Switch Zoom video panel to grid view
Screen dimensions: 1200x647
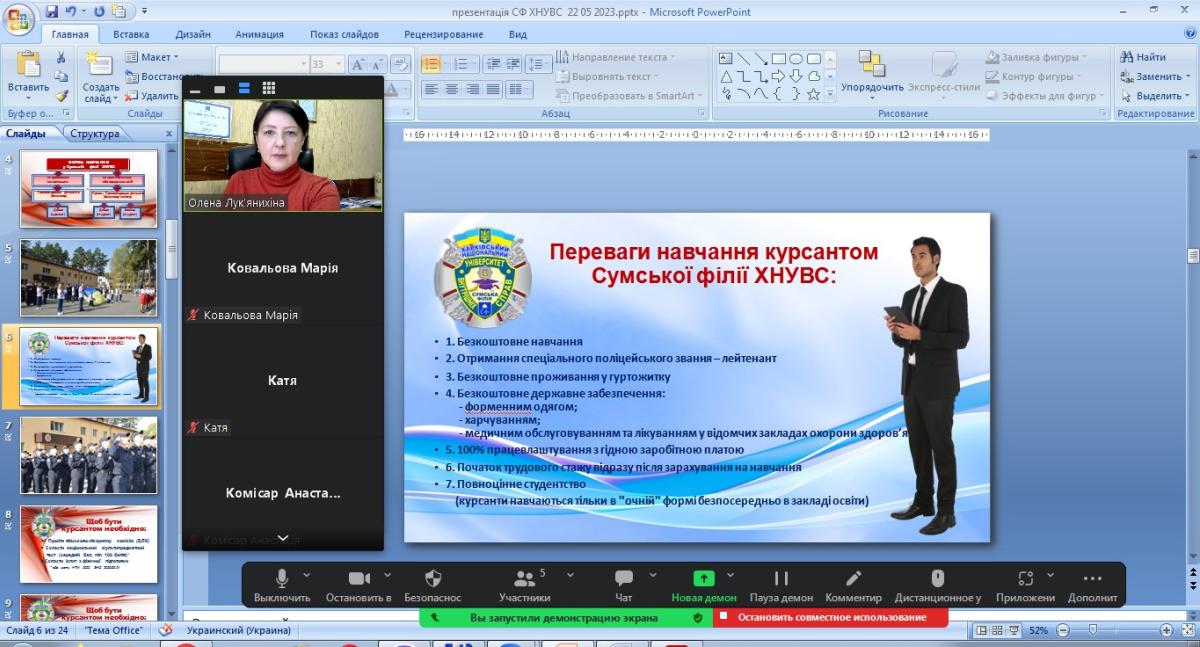268,88
